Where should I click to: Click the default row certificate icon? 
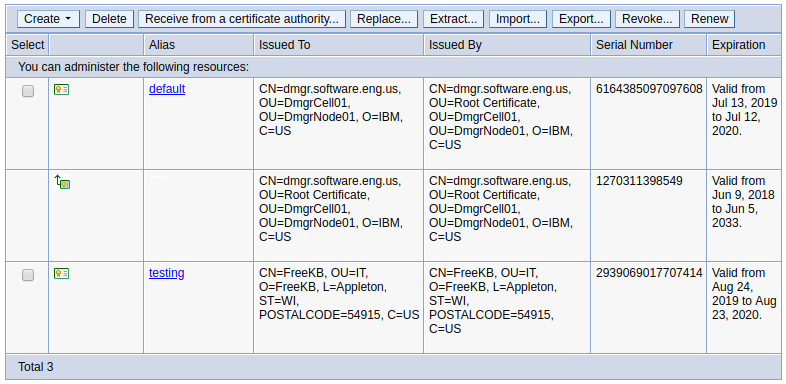point(62,89)
